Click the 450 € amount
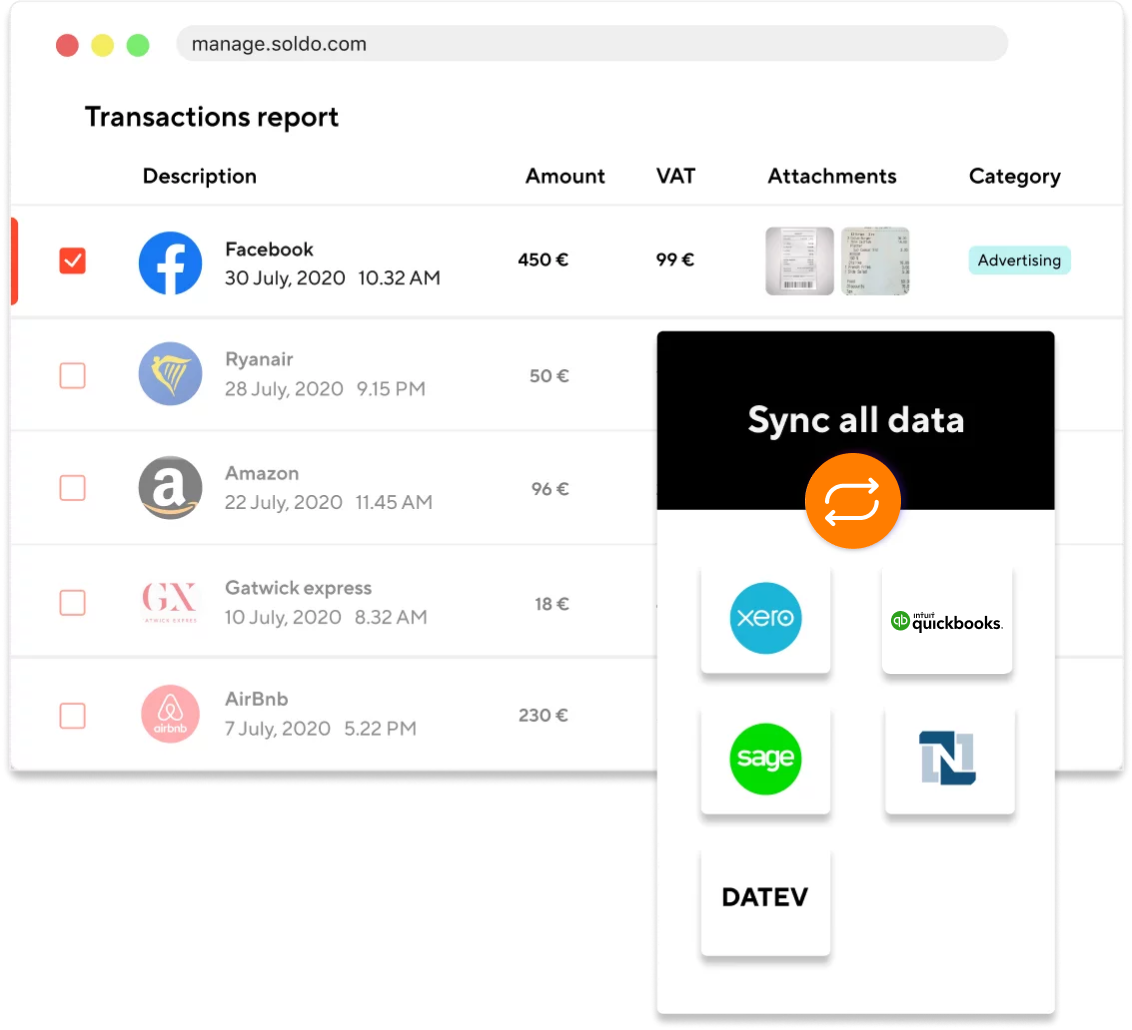The image size is (1132, 1030). (543, 260)
